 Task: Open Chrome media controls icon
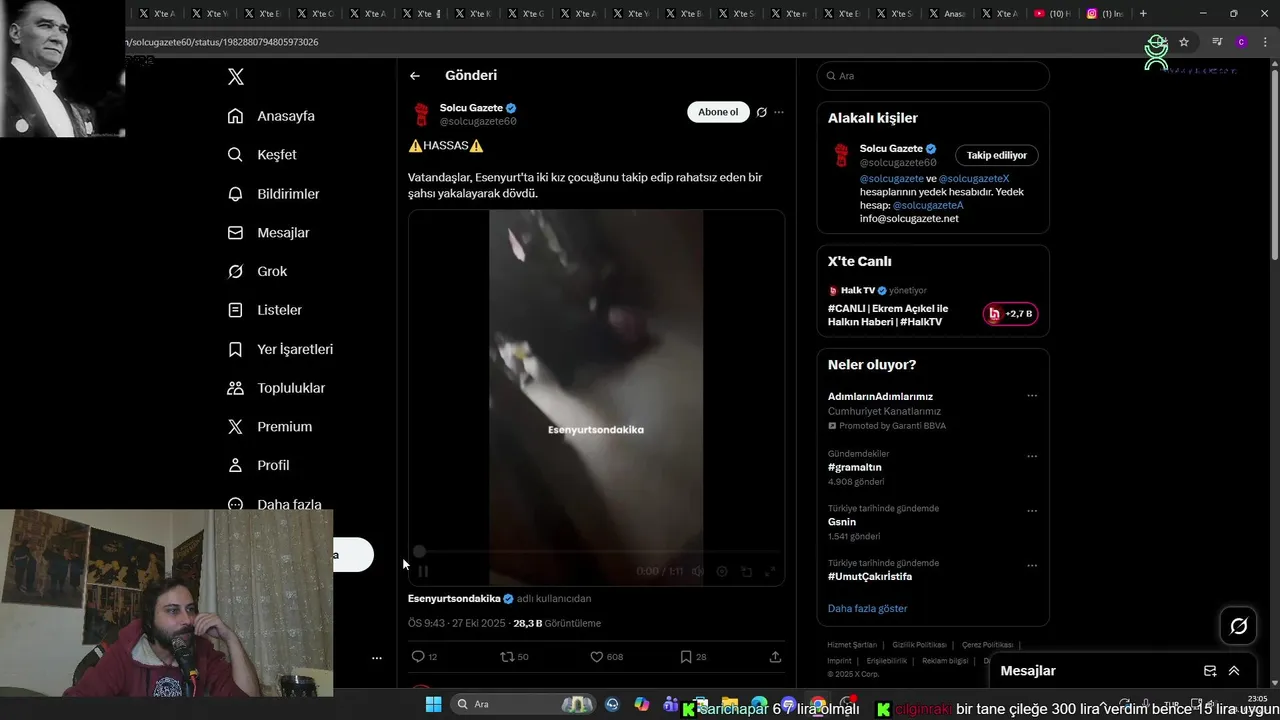[x=1217, y=42]
